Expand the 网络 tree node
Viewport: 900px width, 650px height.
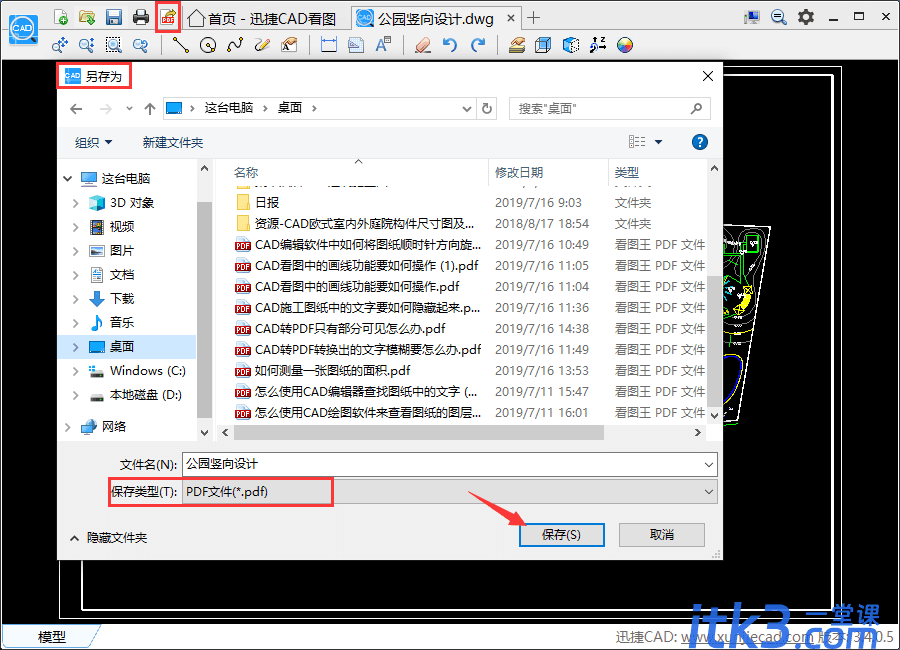point(68,427)
